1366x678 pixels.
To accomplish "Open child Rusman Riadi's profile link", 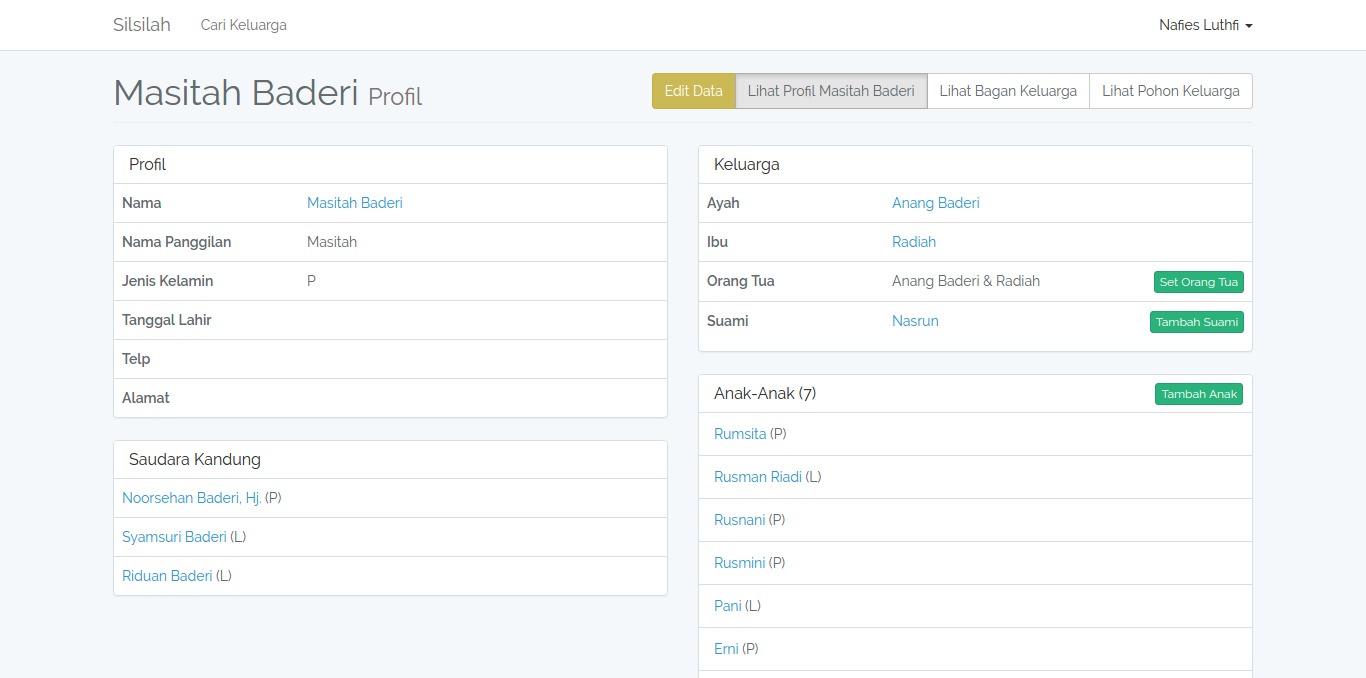I will pos(757,477).
